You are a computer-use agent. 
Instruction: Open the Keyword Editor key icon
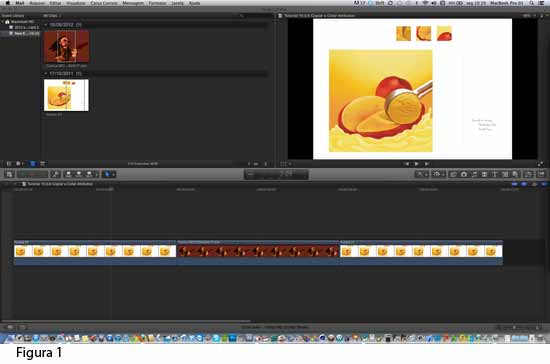tap(55, 174)
